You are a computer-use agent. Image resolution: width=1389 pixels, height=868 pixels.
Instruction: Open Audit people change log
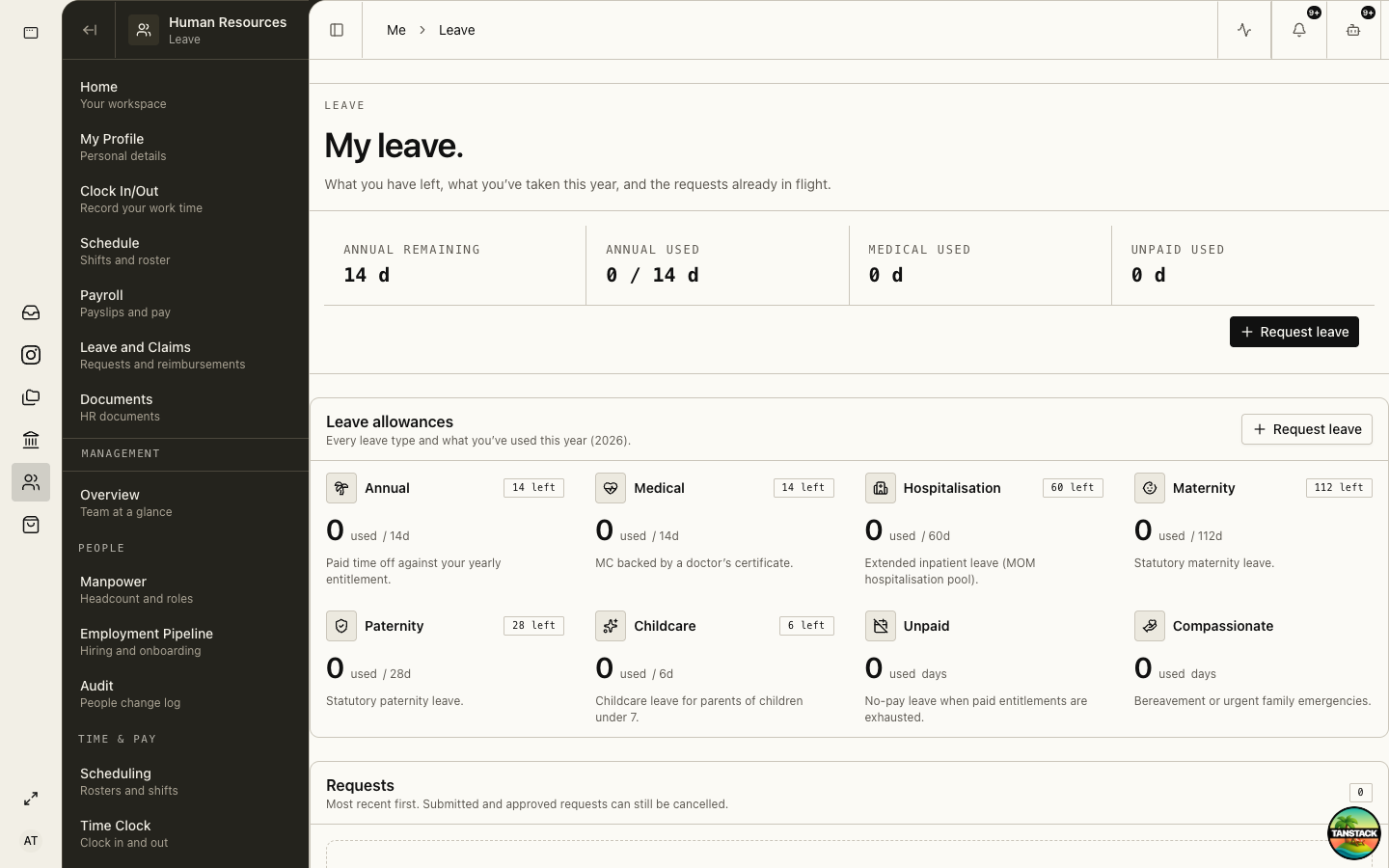(x=185, y=693)
